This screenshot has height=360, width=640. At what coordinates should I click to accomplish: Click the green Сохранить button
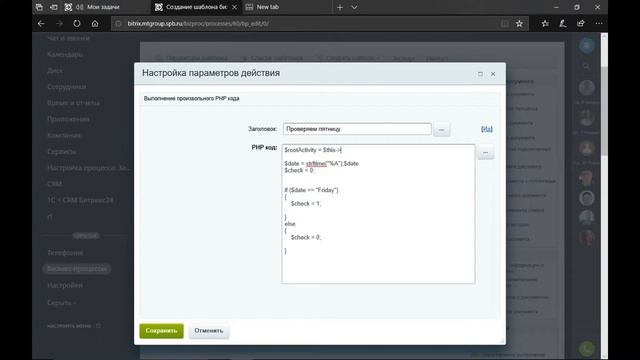161,331
